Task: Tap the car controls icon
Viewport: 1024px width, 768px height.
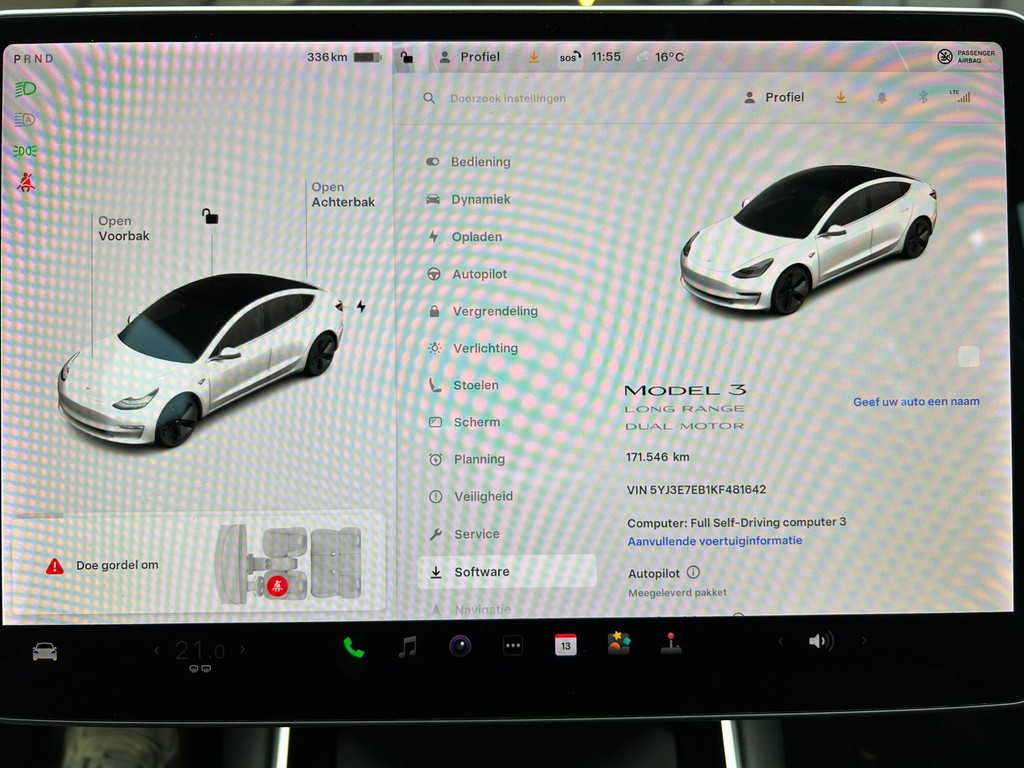Action: [45, 652]
